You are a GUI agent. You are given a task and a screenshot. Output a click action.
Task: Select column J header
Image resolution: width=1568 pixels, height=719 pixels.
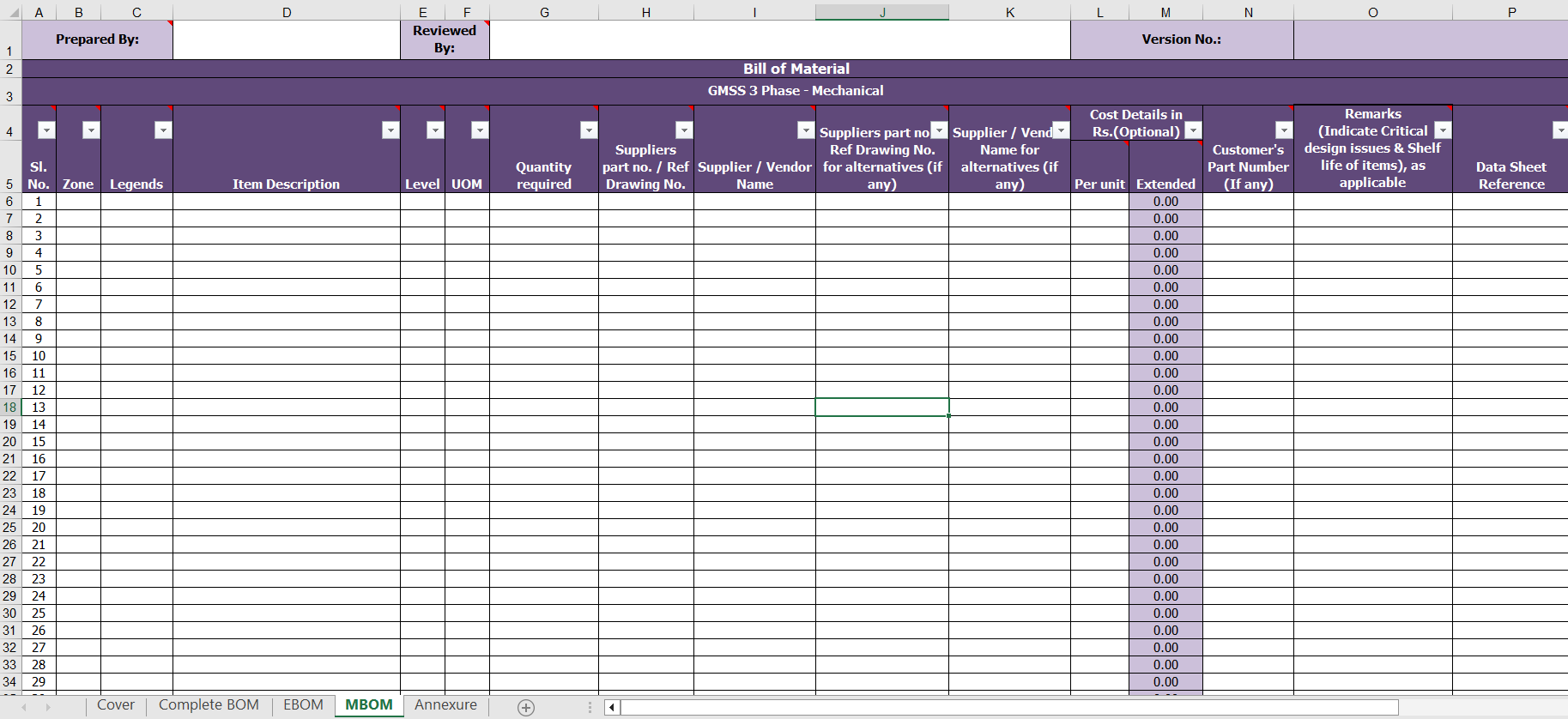click(x=882, y=12)
